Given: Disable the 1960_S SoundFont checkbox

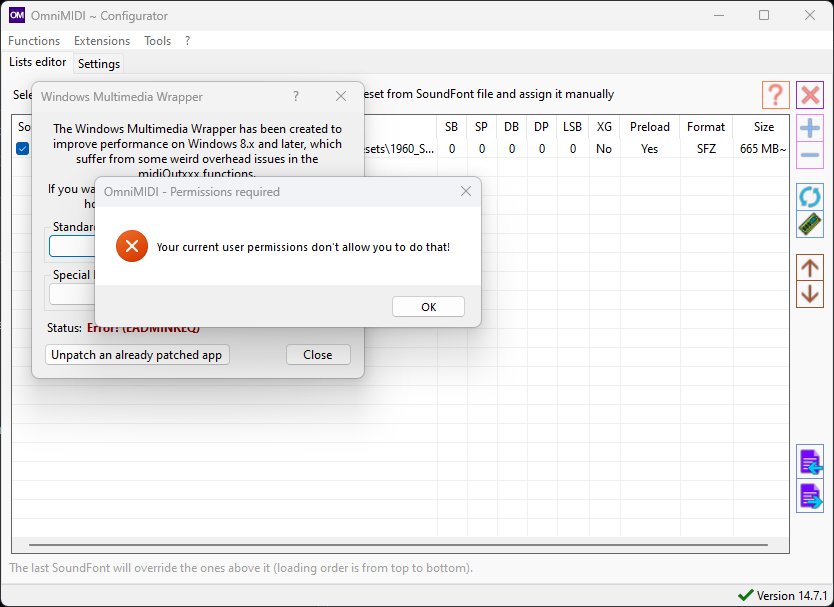Looking at the screenshot, I should (x=22, y=148).
